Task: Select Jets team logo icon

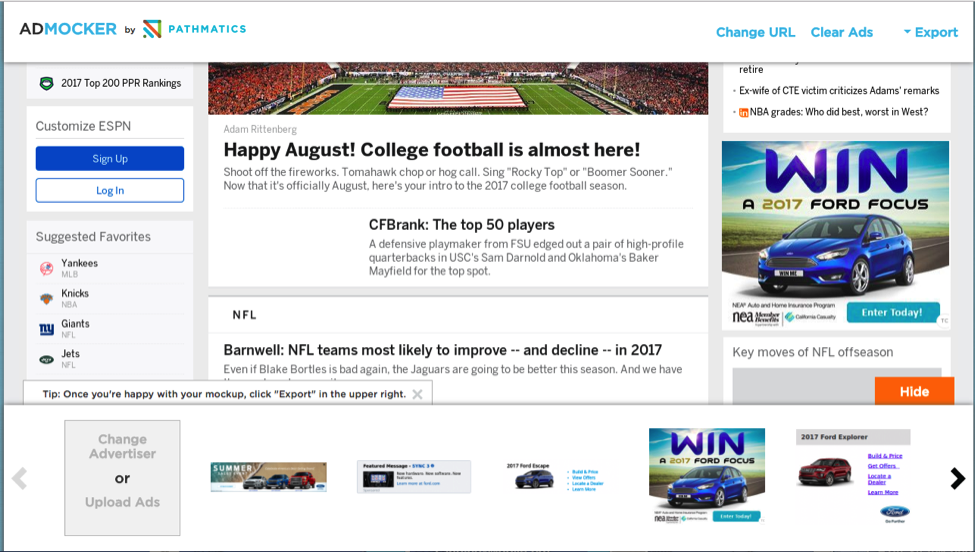Action: [47, 360]
